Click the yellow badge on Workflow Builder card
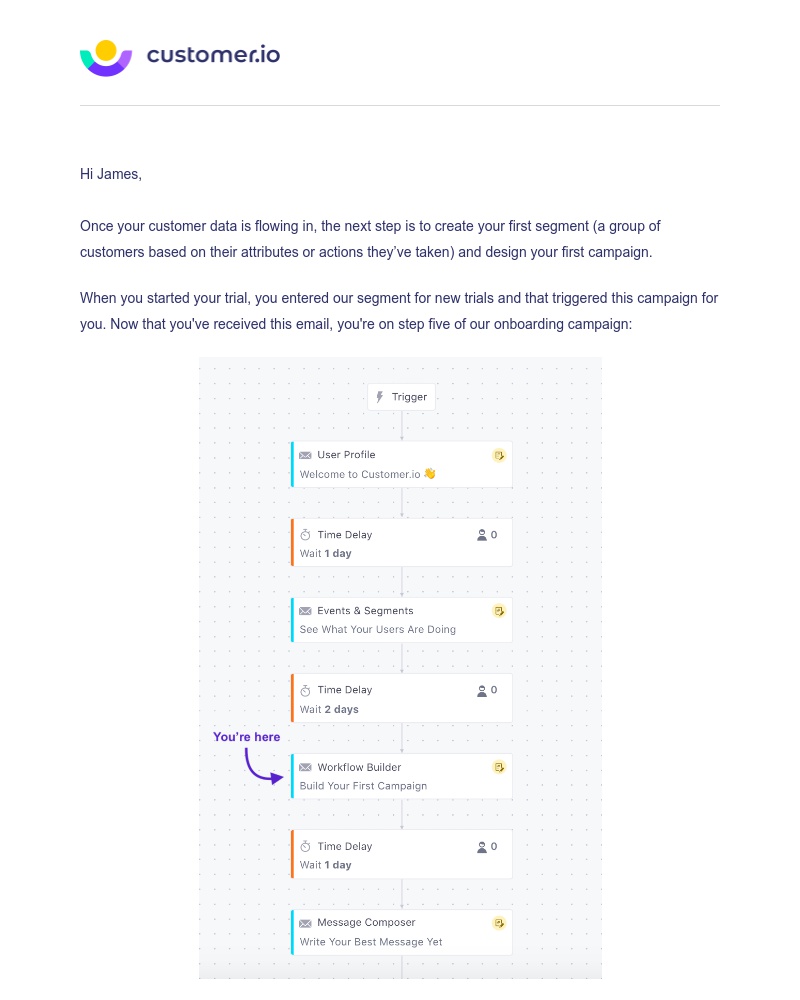Screen dimensions: 800x1000 pyautogui.click(x=499, y=767)
